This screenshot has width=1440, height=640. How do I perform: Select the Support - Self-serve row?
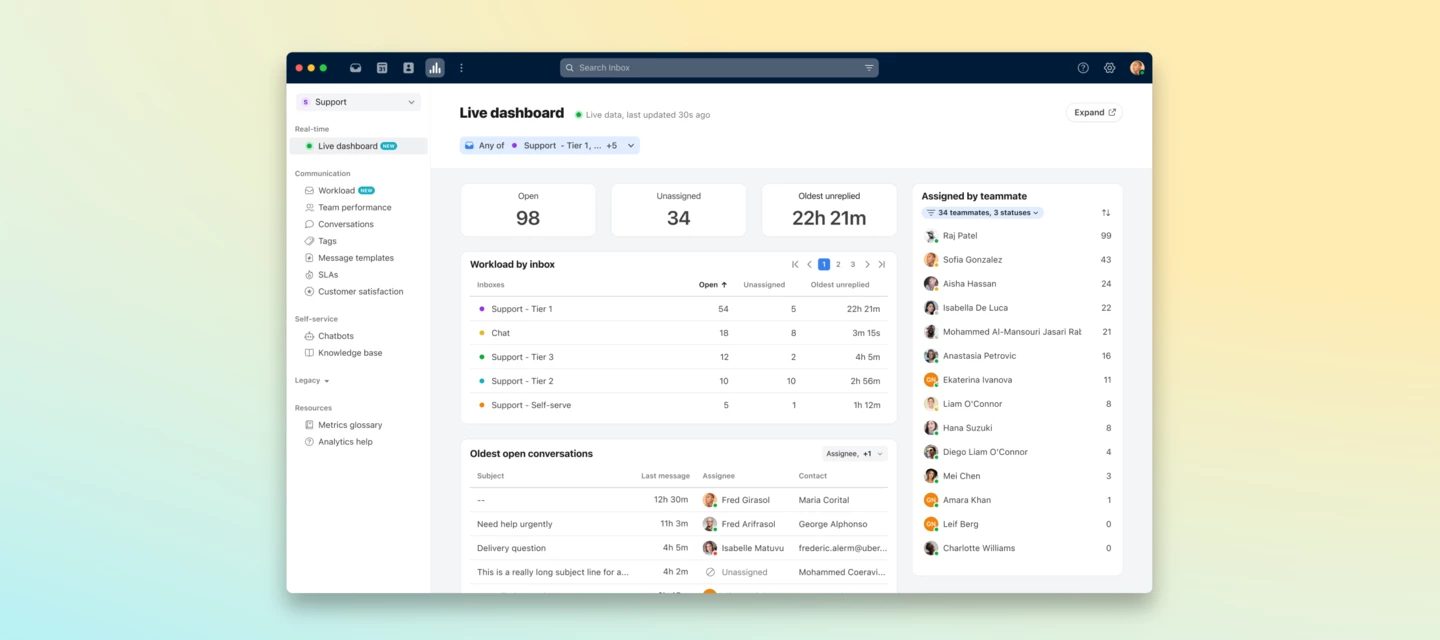pyautogui.click(x=679, y=405)
